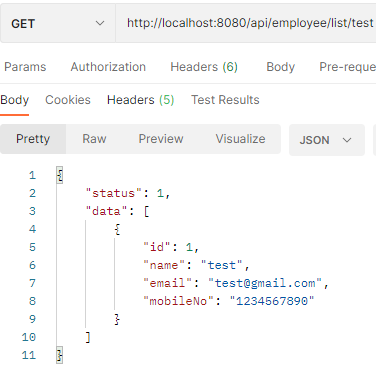The width and height of the screenshot is (376, 372).
Task: Click the request URL input field
Action: coord(246,24)
